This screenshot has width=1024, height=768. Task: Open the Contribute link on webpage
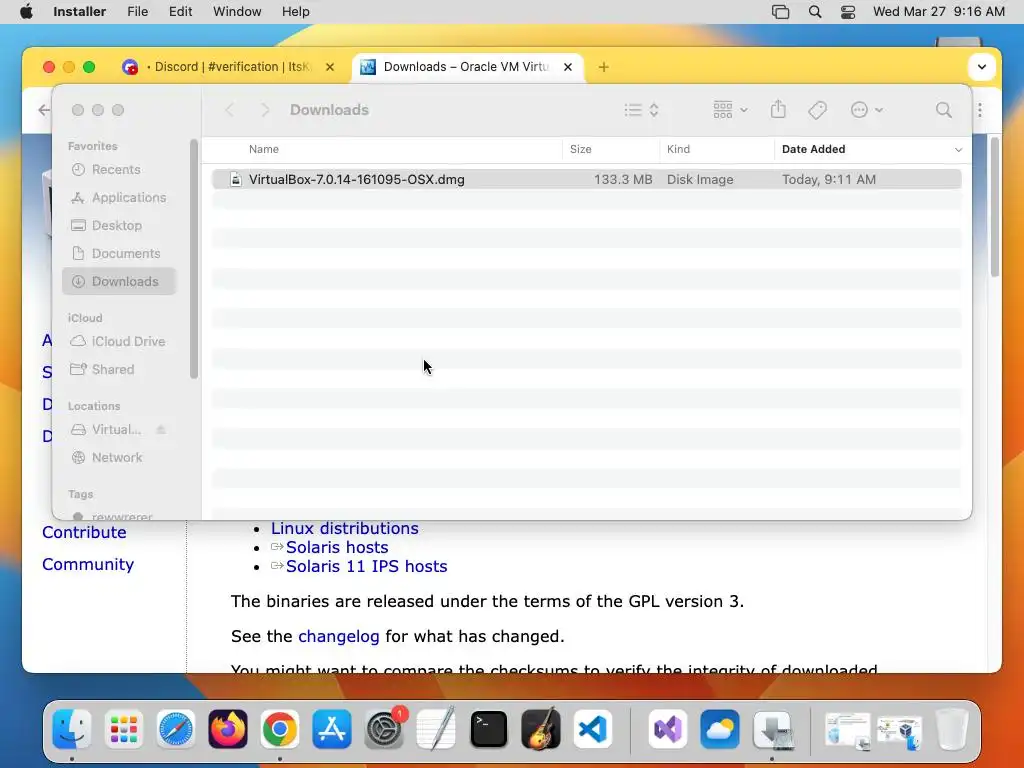[x=84, y=532]
